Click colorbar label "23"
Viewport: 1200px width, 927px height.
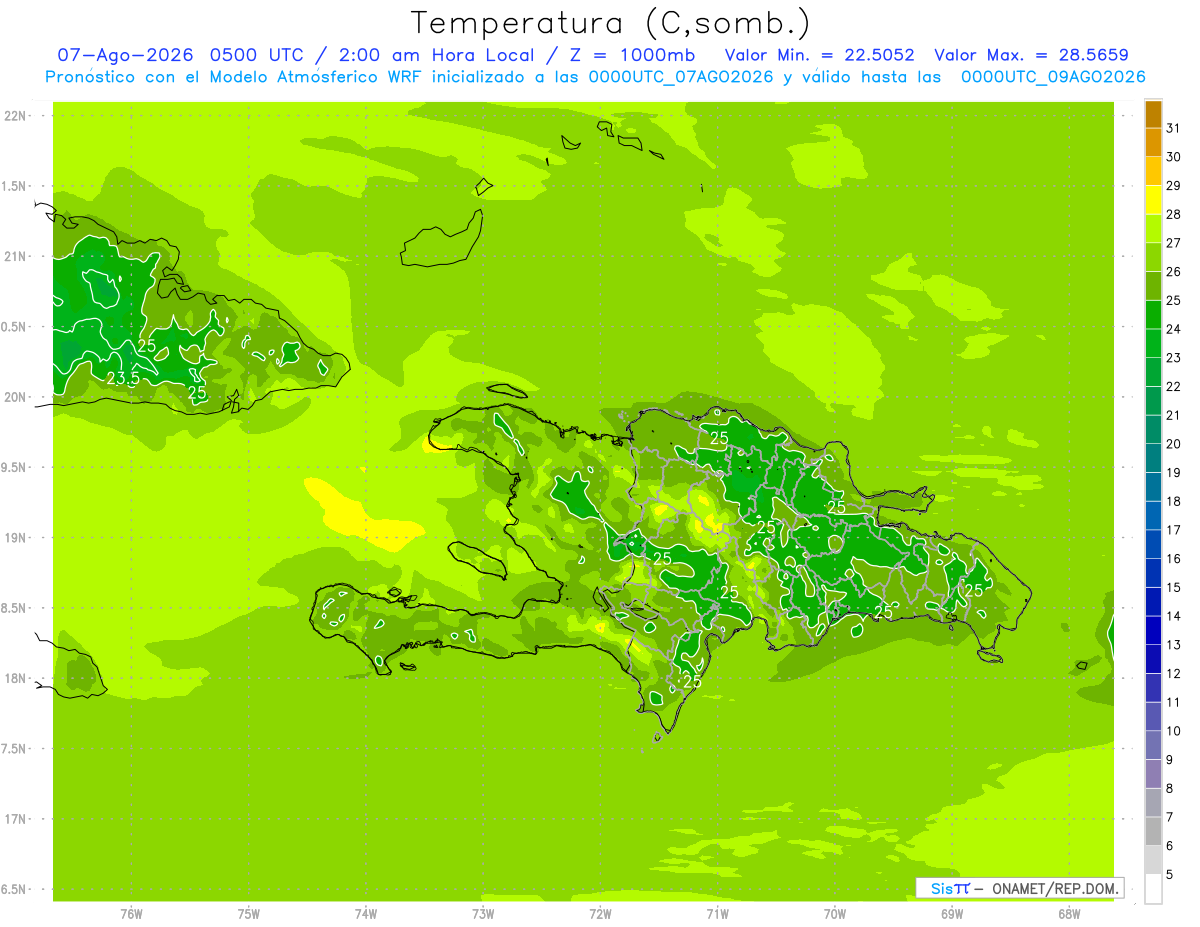(1174, 357)
